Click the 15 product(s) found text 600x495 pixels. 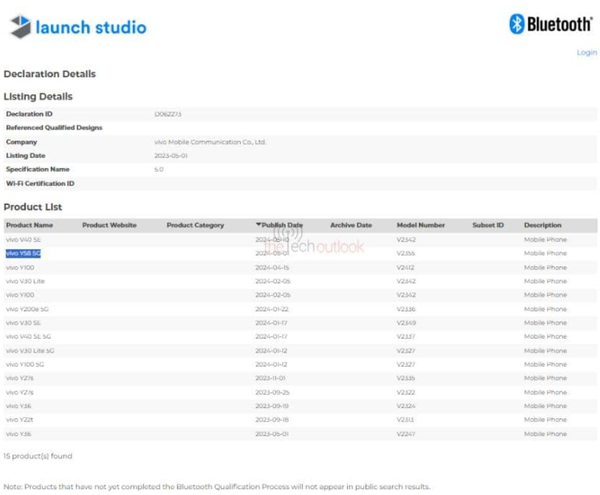click(x=38, y=456)
